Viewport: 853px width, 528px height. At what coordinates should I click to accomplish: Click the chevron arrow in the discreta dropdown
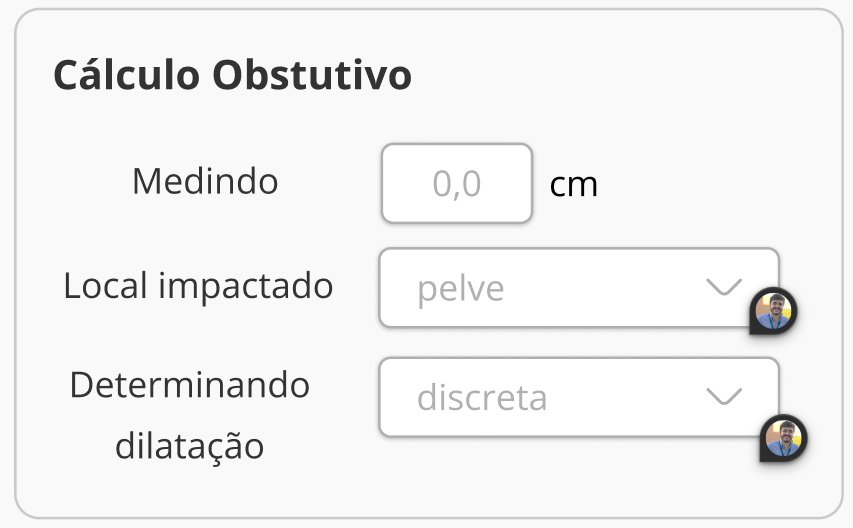click(724, 397)
